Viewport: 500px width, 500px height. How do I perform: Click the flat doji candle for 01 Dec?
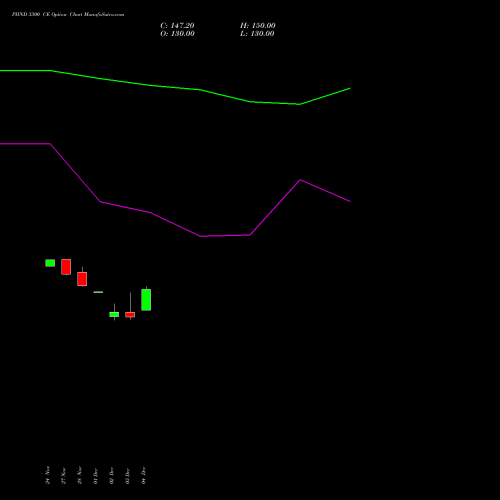98,292
